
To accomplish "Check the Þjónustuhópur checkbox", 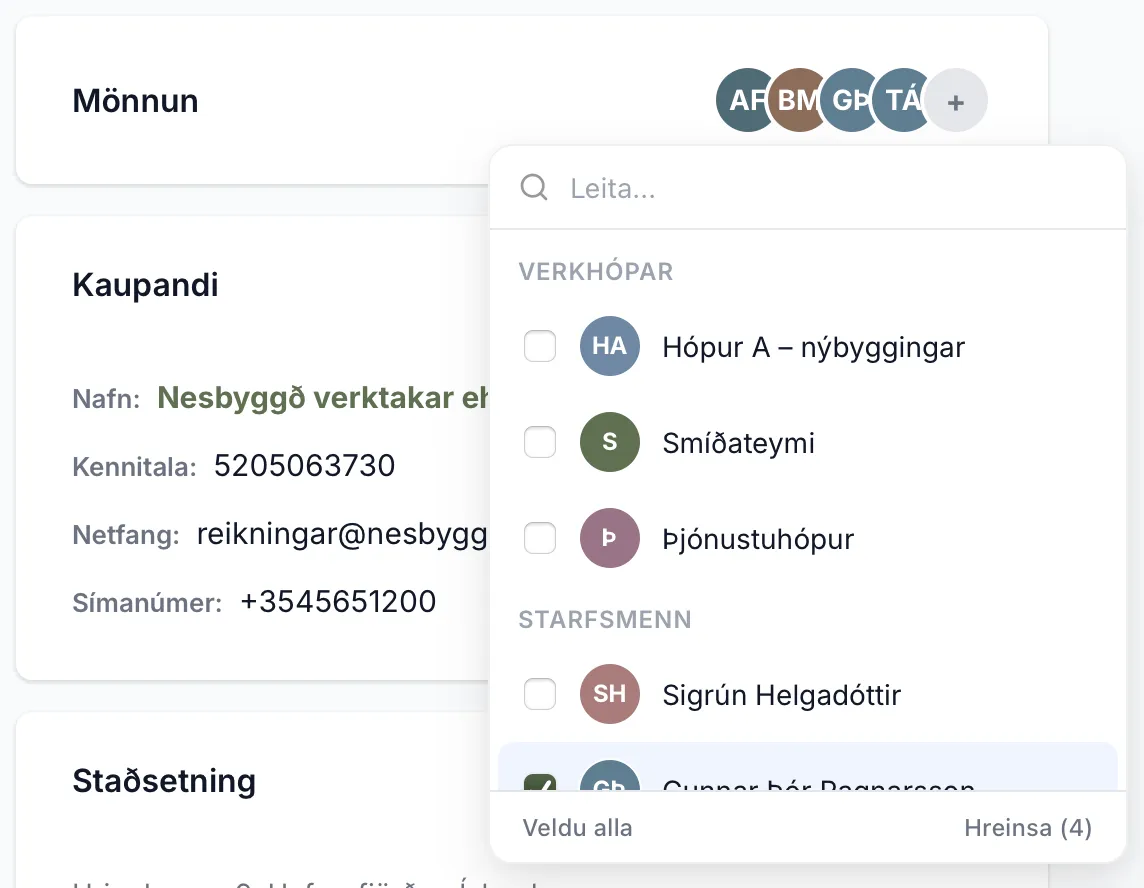I will pyautogui.click(x=540, y=538).
